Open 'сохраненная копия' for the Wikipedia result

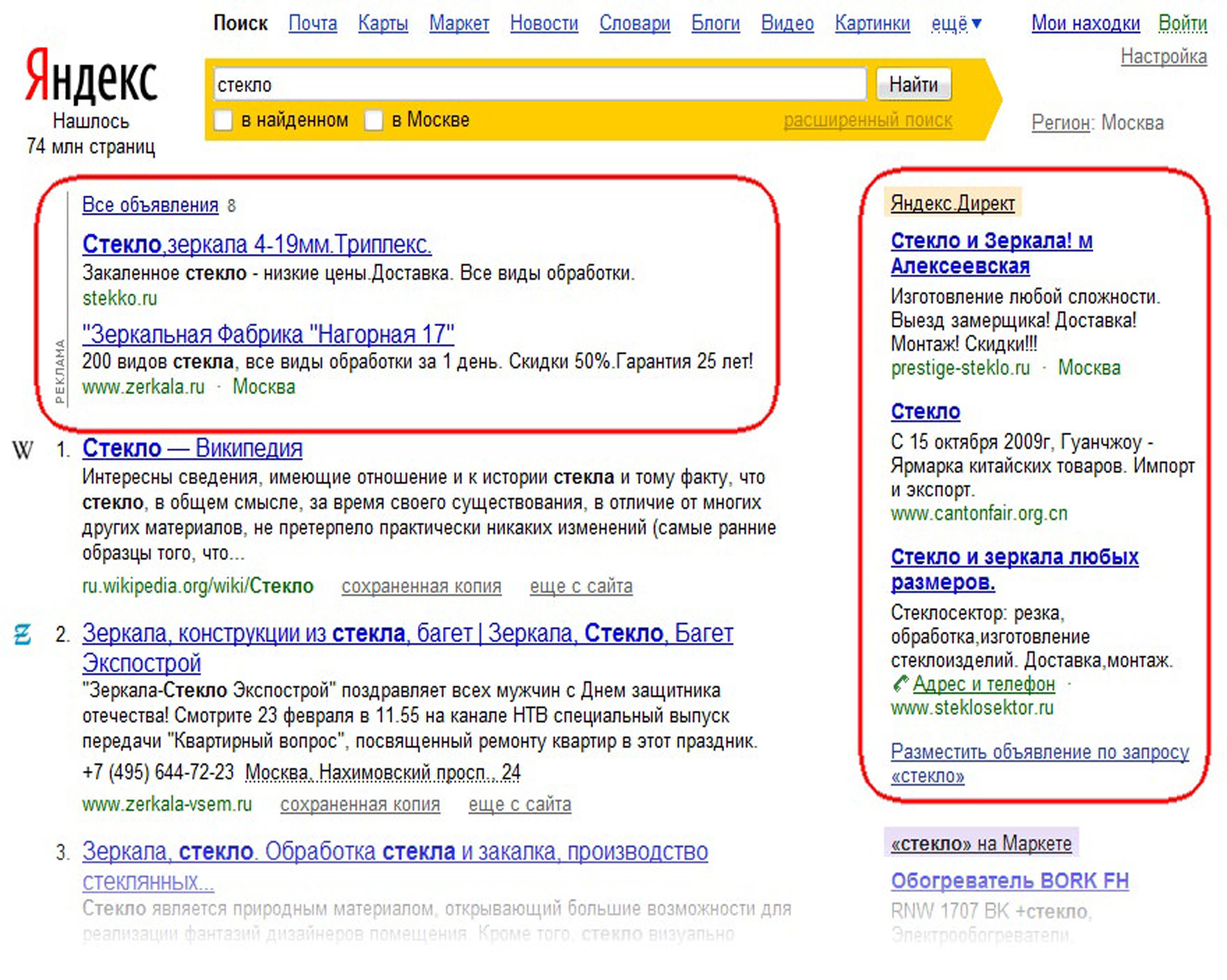(421, 586)
